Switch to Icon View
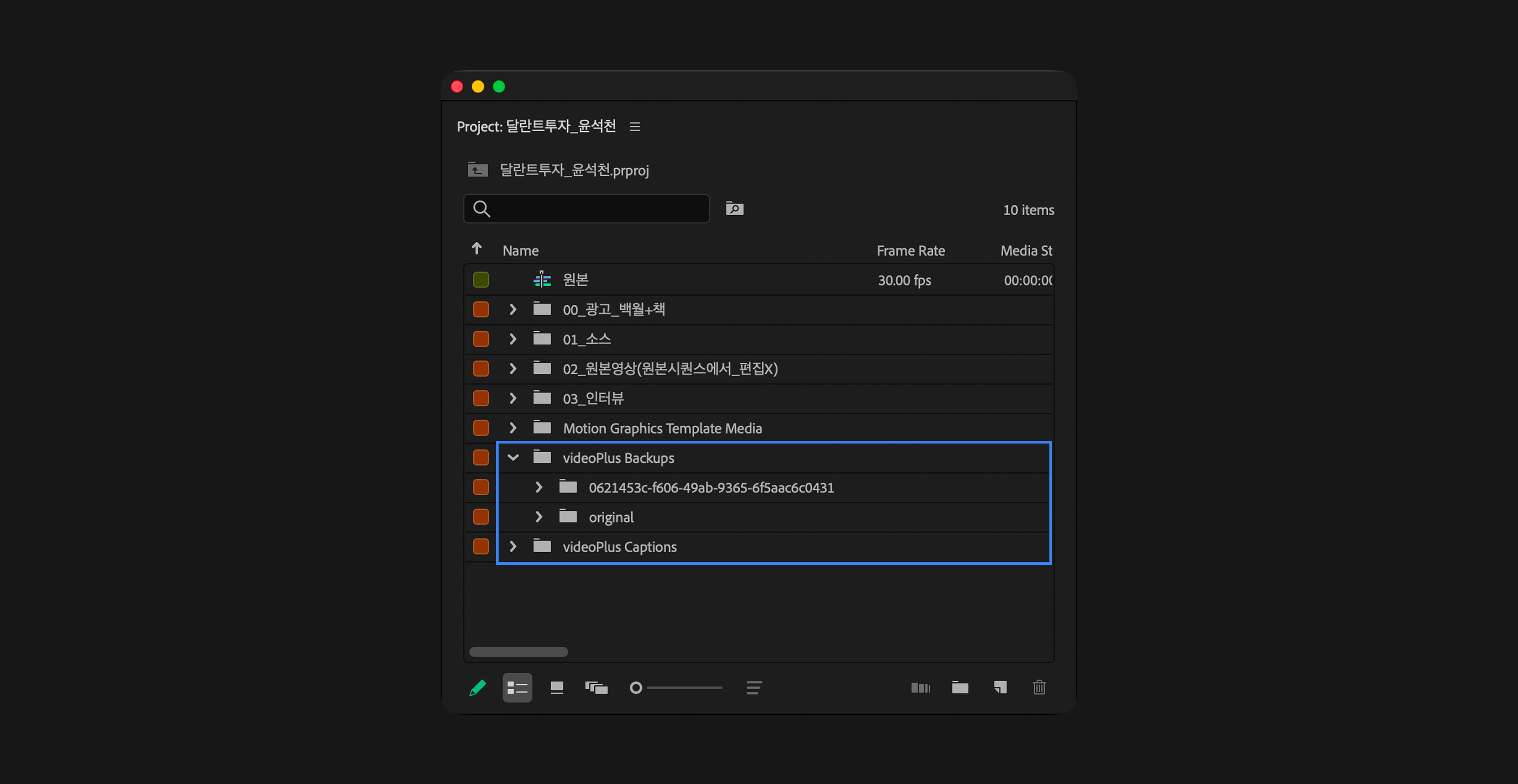This screenshot has height=784, width=1518. [557, 687]
